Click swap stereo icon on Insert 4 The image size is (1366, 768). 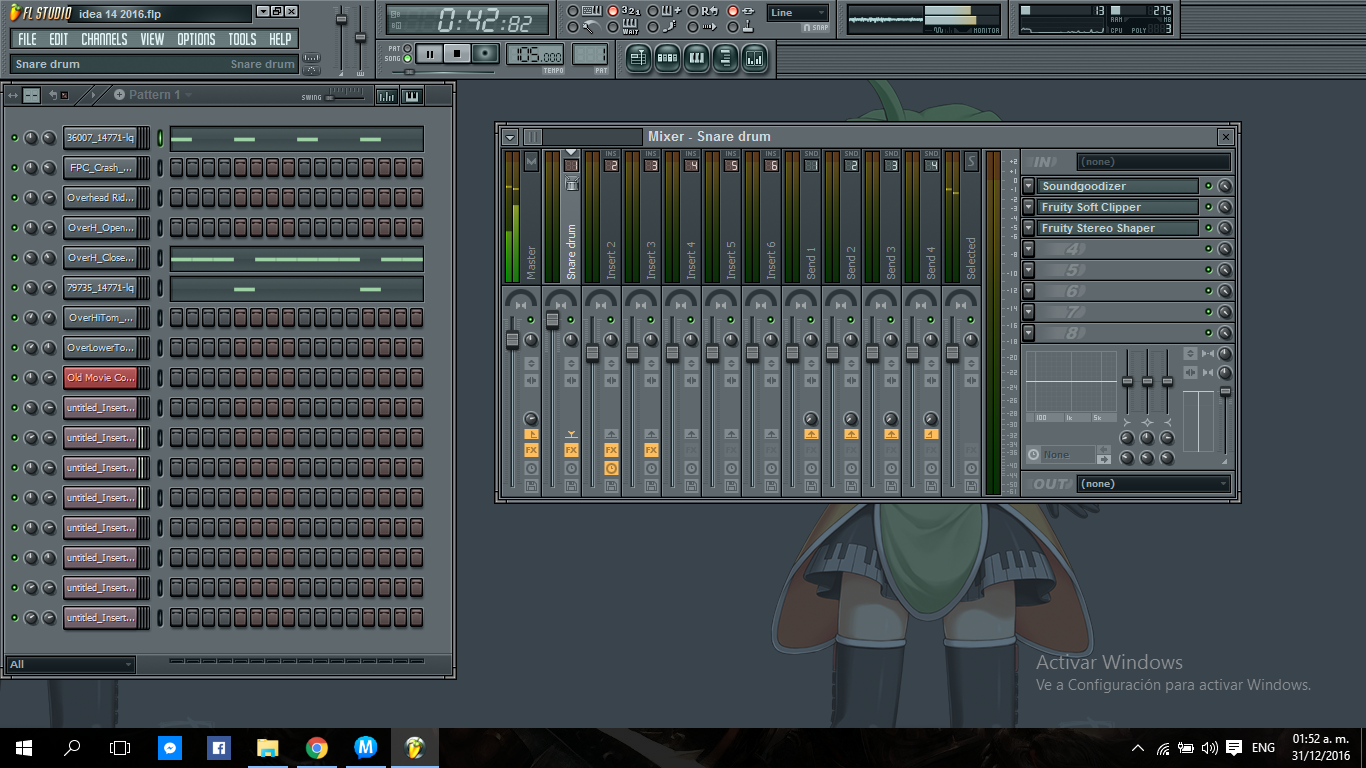click(691, 379)
